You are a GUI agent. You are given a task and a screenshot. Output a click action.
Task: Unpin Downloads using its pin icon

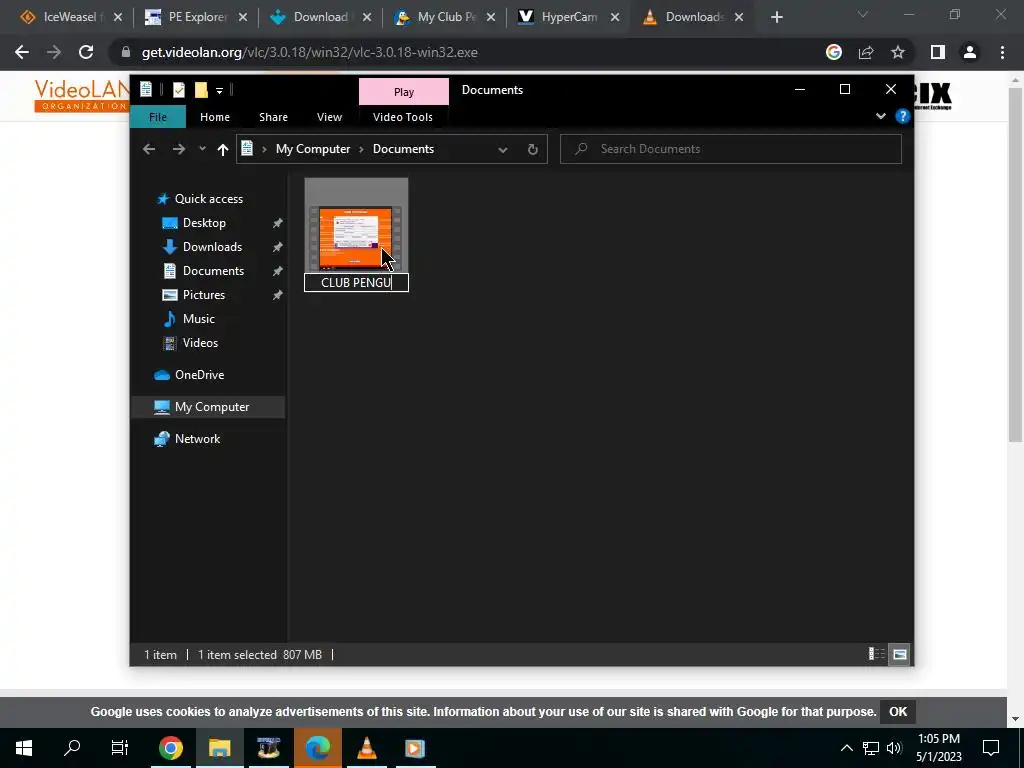pos(278,247)
